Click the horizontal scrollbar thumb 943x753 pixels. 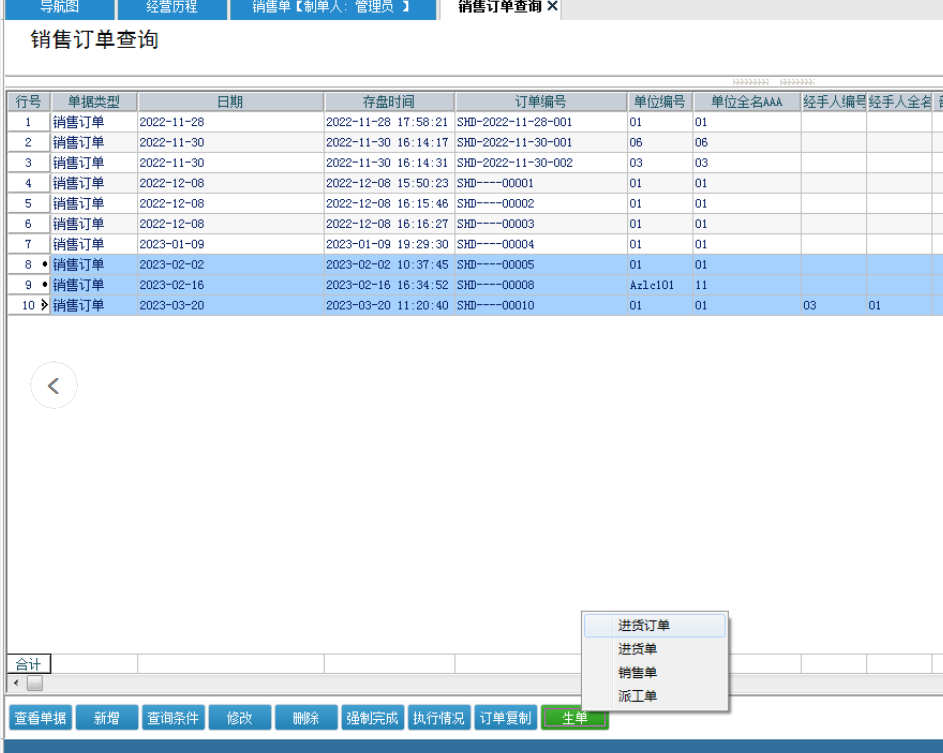[x=35, y=683]
